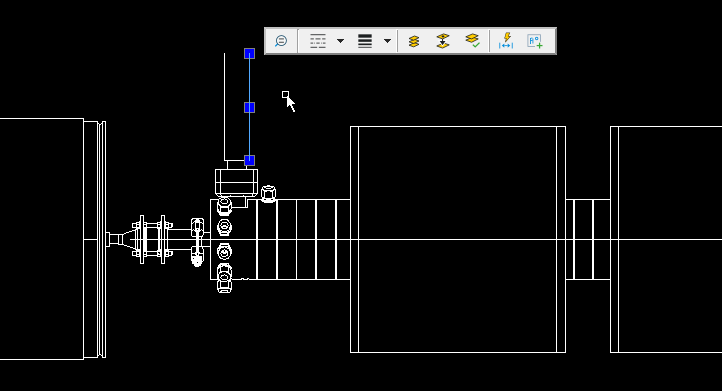Click the line weight icon with solid bars

[x=365, y=41]
